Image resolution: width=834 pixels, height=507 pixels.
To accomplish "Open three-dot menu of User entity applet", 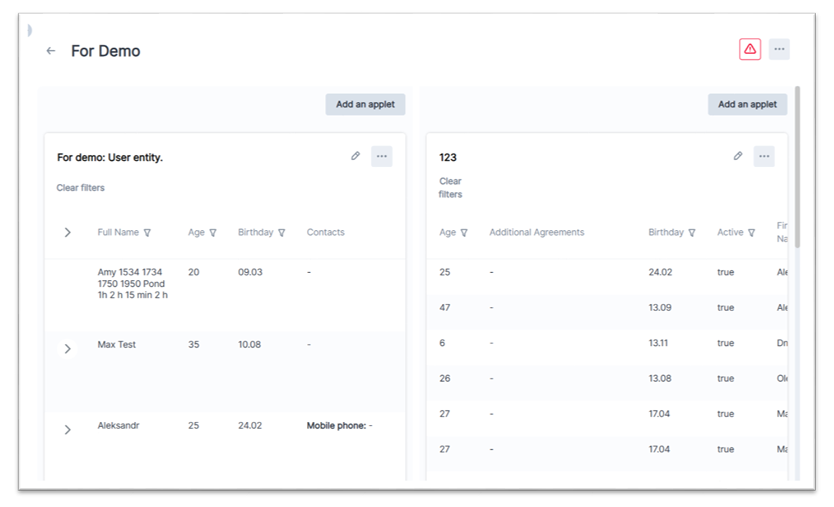I will [381, 156].
